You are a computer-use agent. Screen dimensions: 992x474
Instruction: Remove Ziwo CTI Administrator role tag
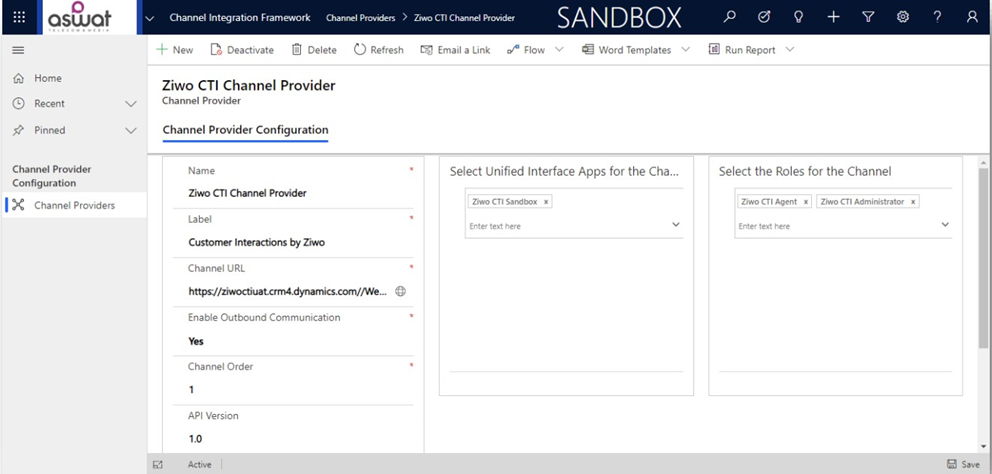[x=913, y=202]
